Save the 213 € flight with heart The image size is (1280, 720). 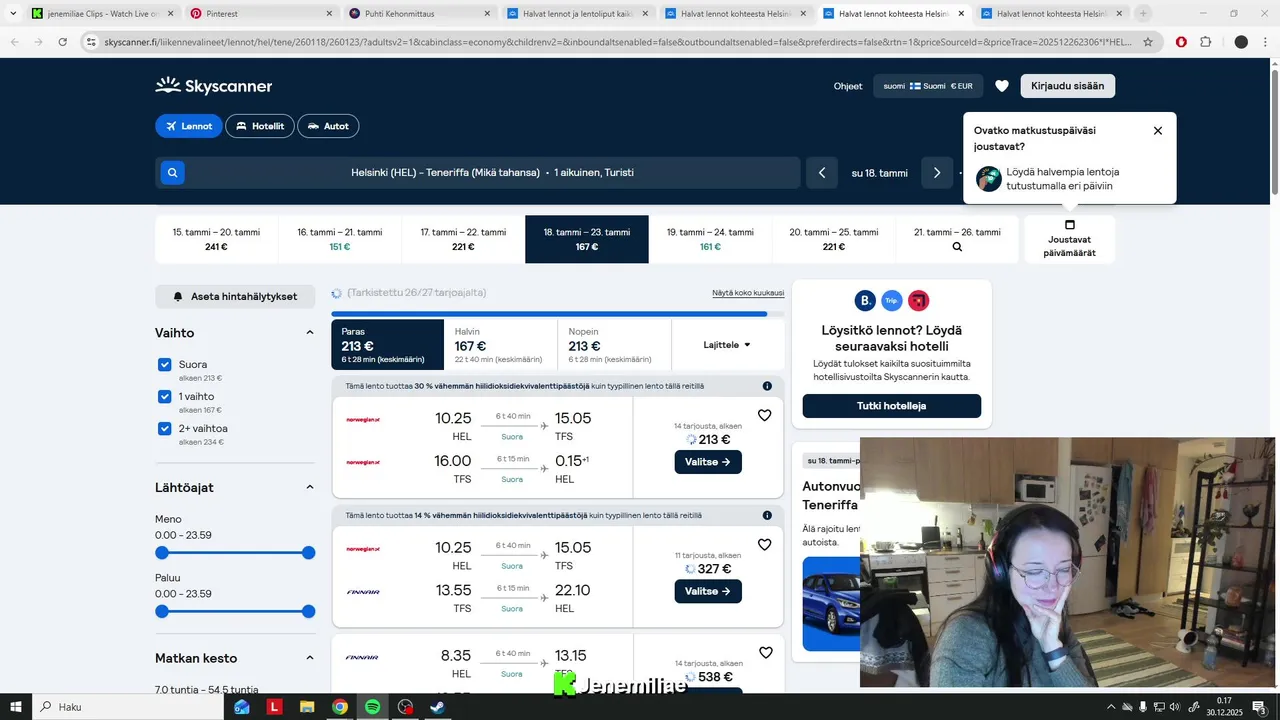pos(764,415)
